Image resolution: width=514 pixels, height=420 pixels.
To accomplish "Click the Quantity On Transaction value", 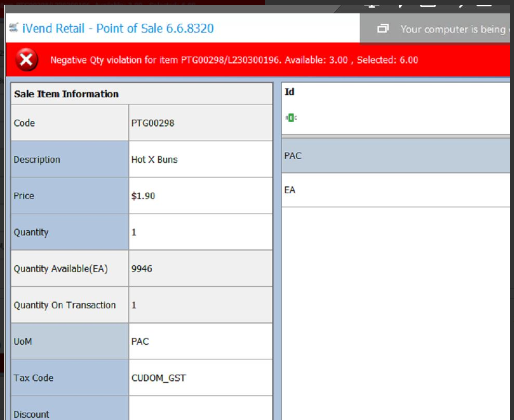I will pos(200,305).
